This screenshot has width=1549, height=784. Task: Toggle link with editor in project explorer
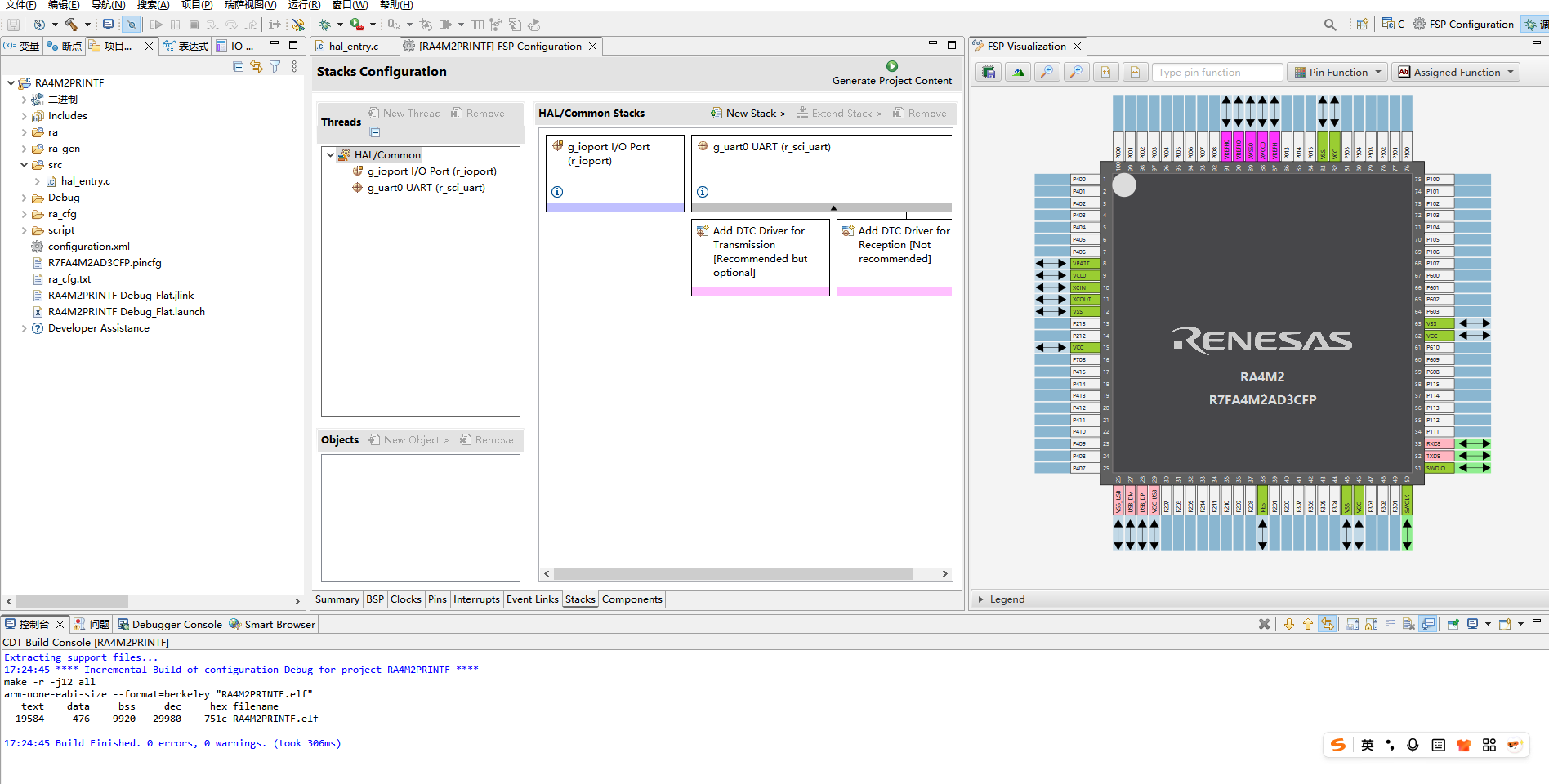pyautogui.click(x=257, y=67)
